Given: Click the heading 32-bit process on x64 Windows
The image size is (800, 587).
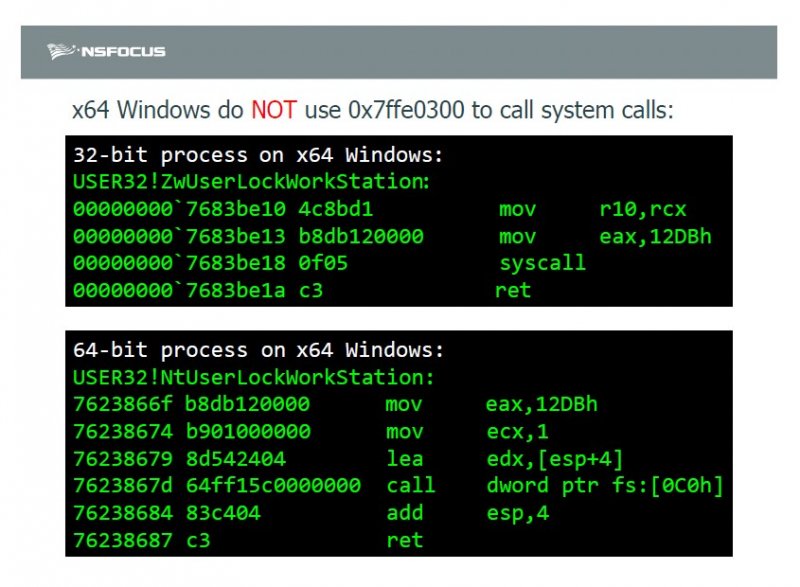Looking at the screenshot, I should click(x=258, y=155).
